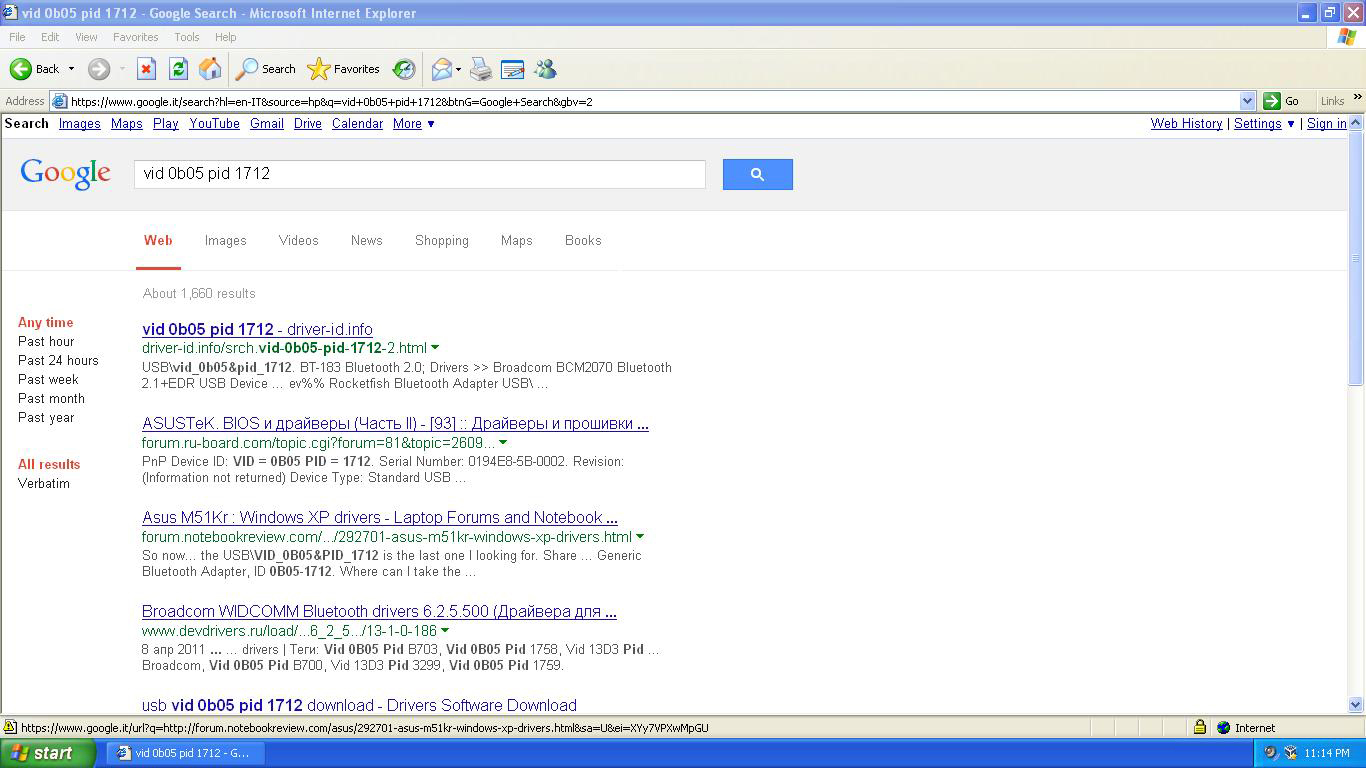Click the page icon in address bar
This screenshot has width=1366, height=768.
(59, 101)
